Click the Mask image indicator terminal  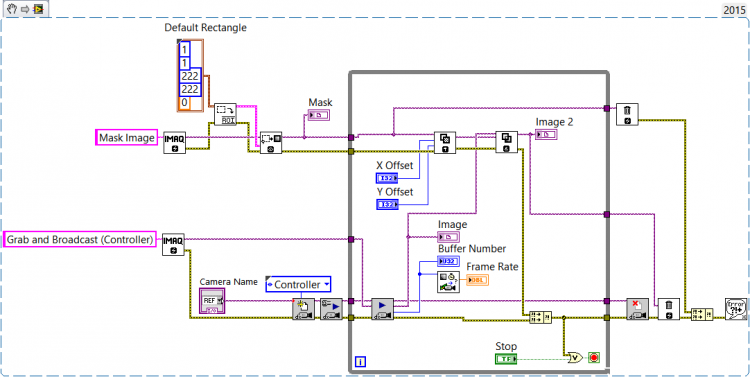click(319, 115)
